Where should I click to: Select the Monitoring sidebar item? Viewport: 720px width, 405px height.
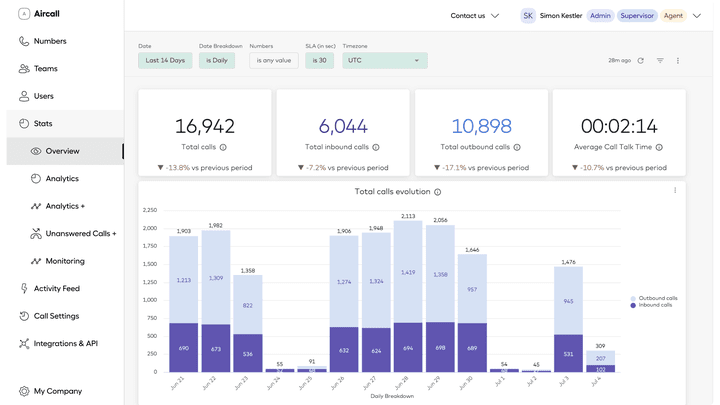click(x=65, y=261)
